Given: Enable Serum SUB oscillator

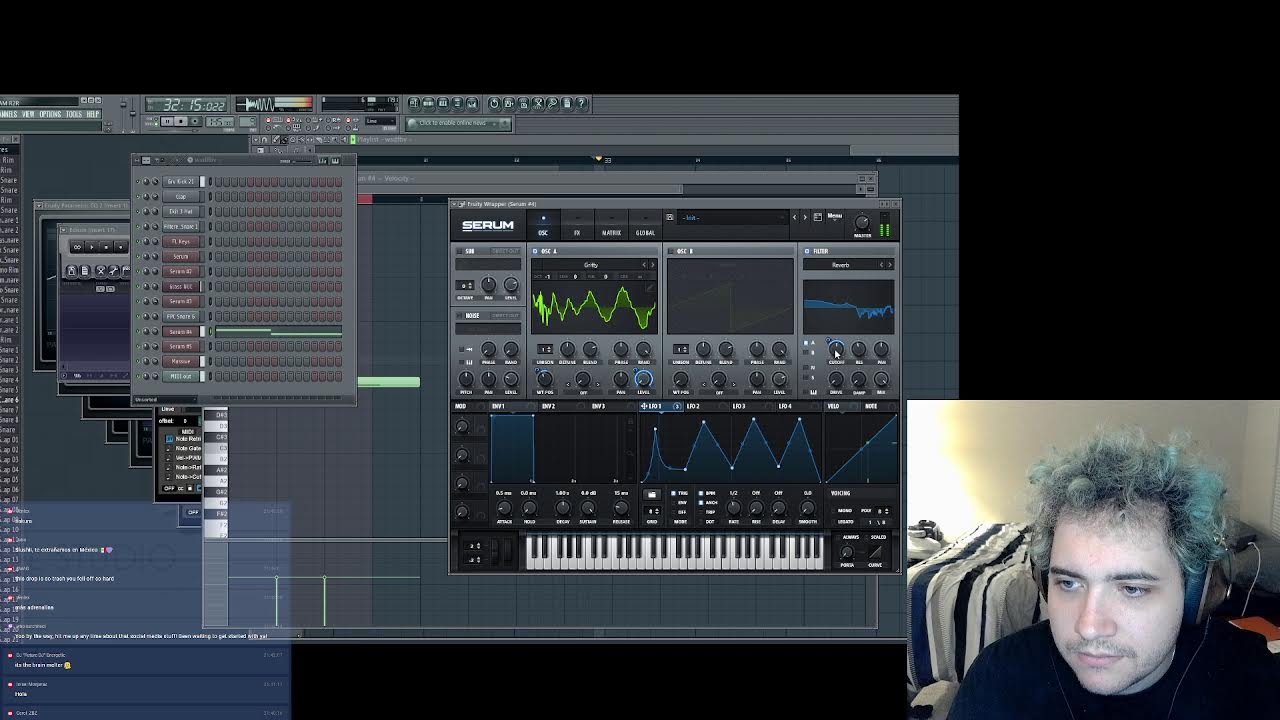Looking at the screenshot, I should point(459,251).
